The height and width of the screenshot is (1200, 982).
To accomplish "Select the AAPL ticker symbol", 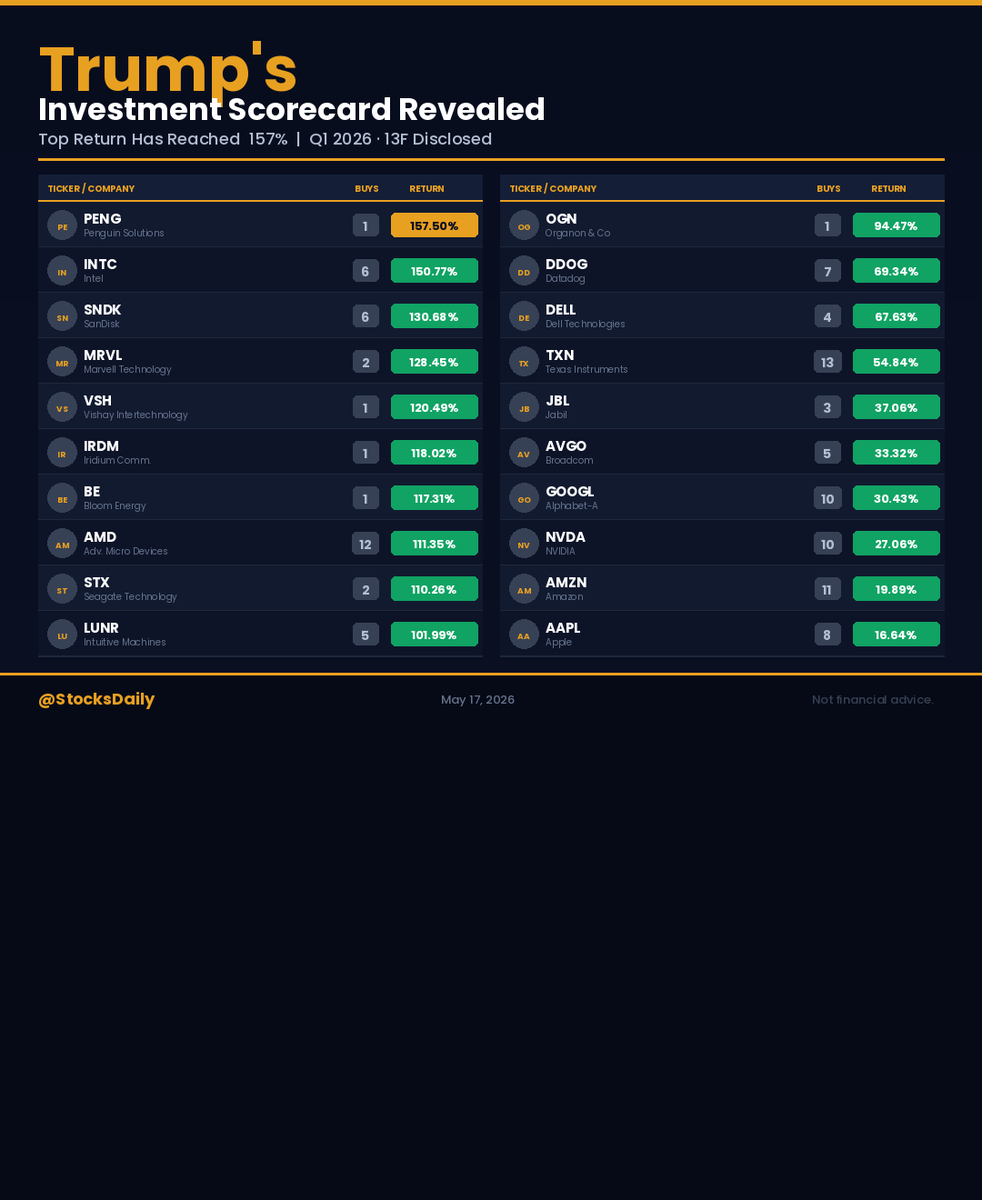I will coord(563,628).
